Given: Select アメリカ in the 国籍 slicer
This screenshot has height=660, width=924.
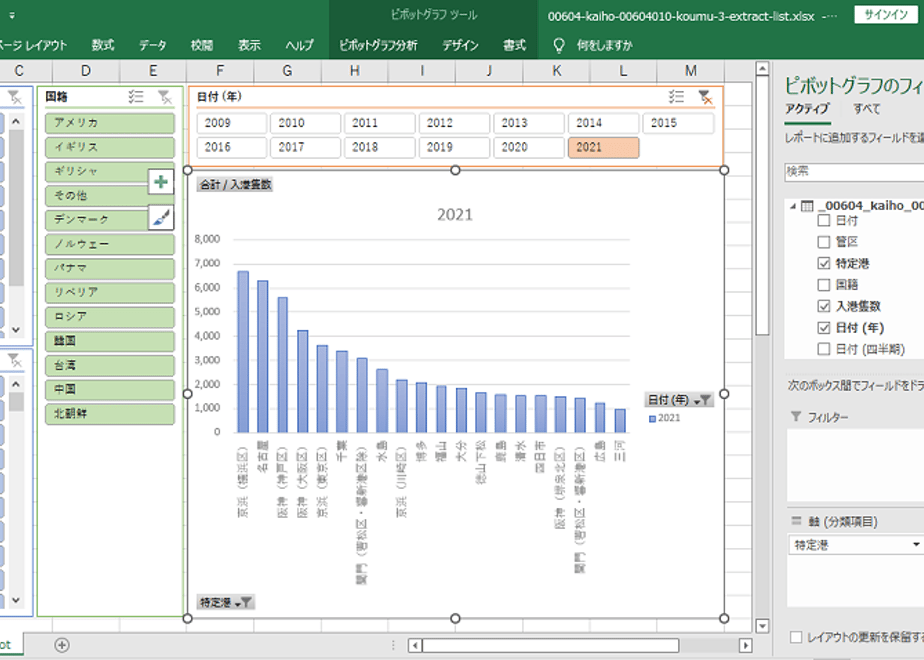Looking at the screenshot, I should coord(110,123).
